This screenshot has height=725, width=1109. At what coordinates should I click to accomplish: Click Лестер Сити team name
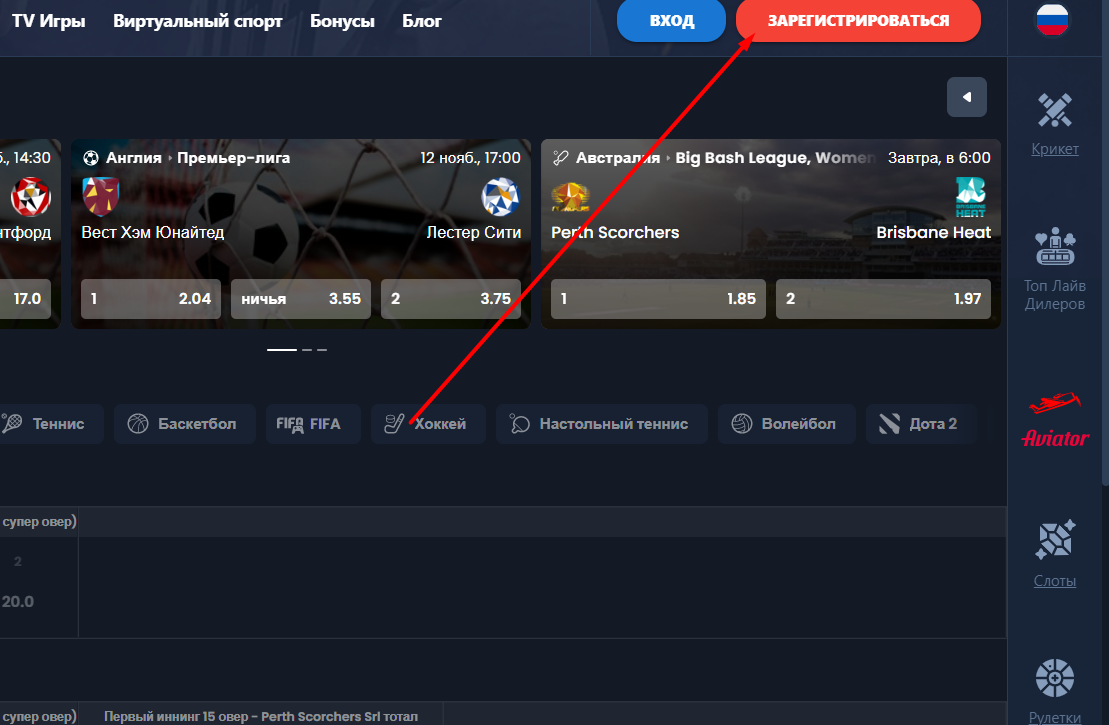click(473, 232)
